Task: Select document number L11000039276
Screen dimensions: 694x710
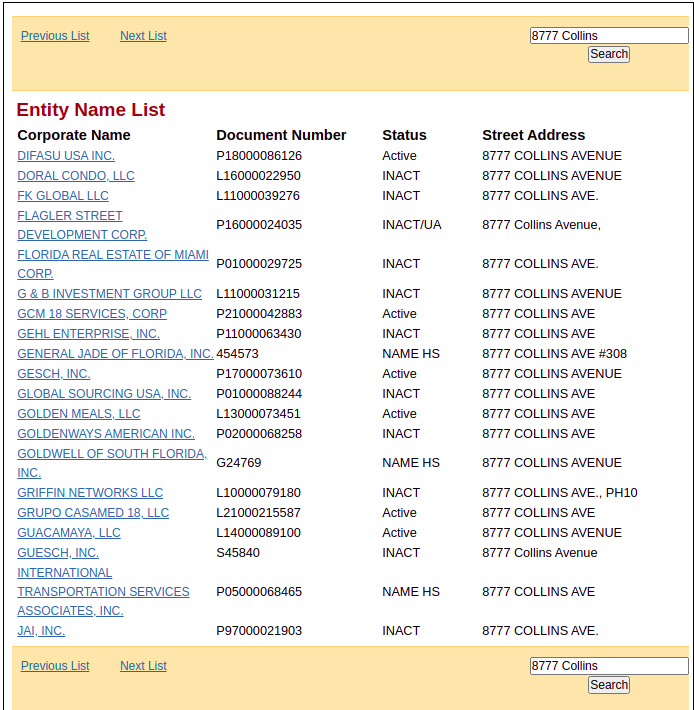Action: tap(258, 196)
